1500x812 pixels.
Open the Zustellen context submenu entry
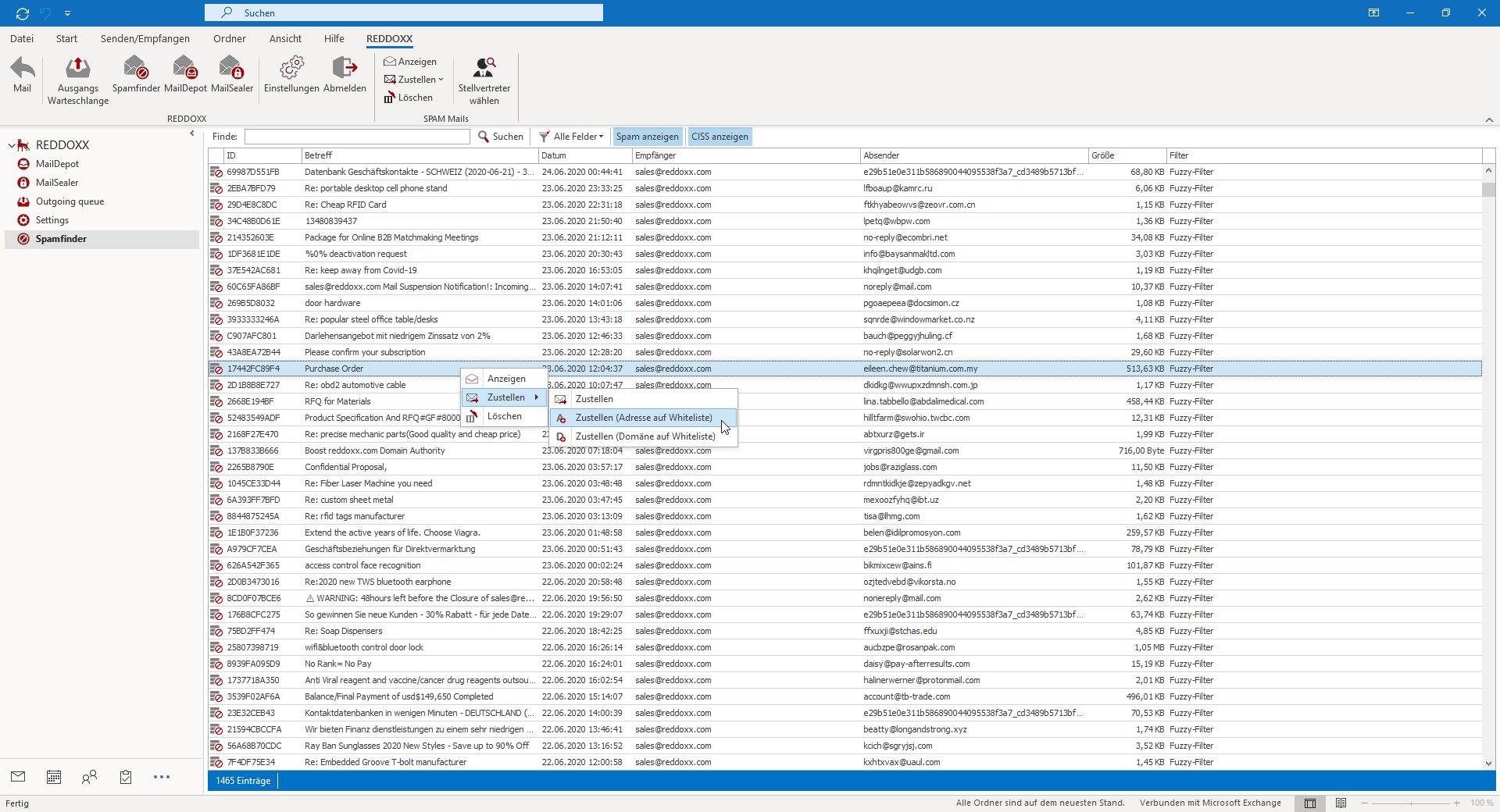click(x=504, y=397)
